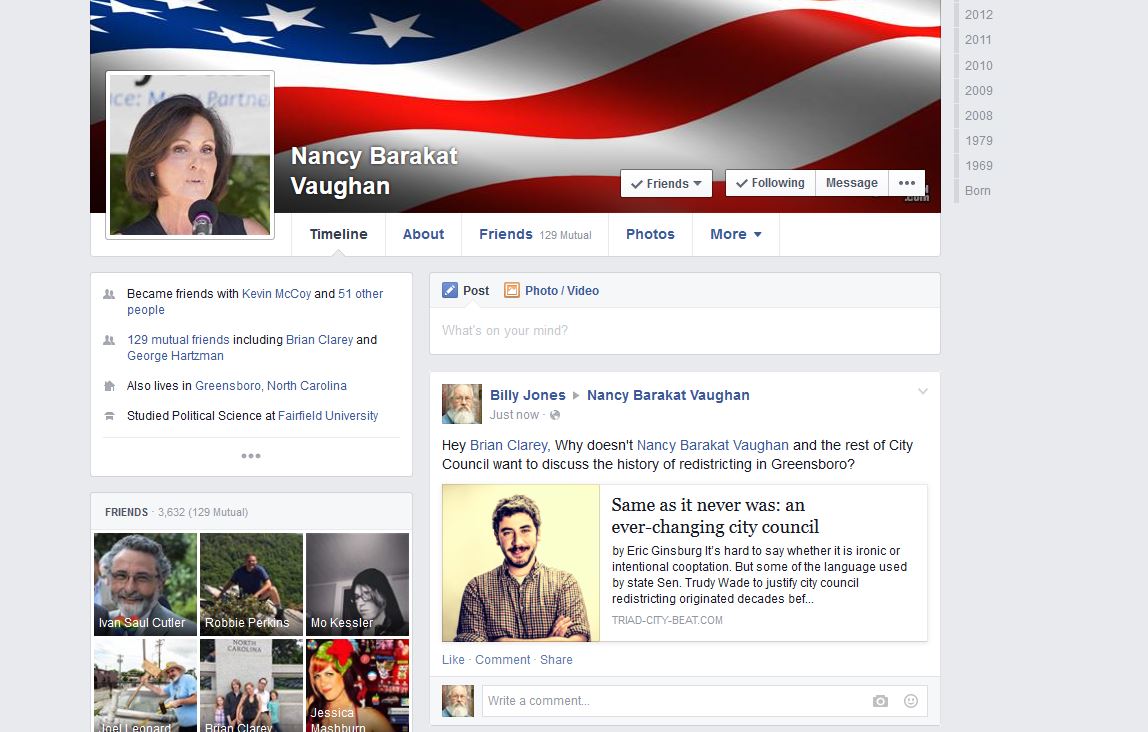
Task: Open Nancy Barakat Vaughan's profile picture
Action: tap(190, 155)
